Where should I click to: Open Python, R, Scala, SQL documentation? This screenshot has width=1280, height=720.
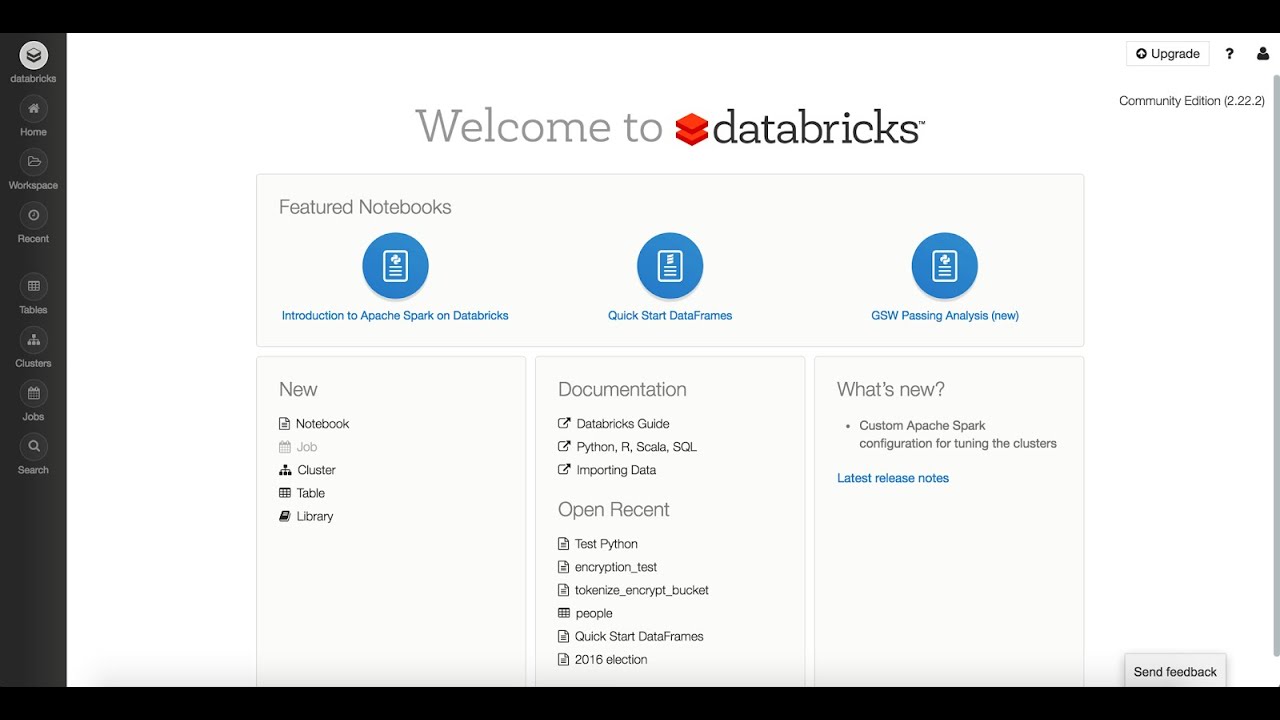click(628, 447)
